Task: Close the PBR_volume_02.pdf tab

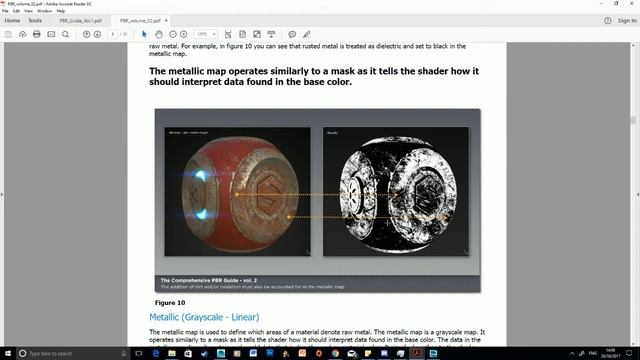Action: (166, 20)
